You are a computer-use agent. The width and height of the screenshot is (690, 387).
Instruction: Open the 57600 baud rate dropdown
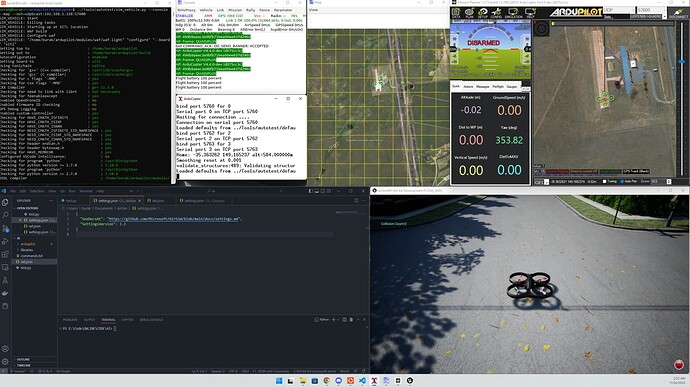click(x=651, y=10)
